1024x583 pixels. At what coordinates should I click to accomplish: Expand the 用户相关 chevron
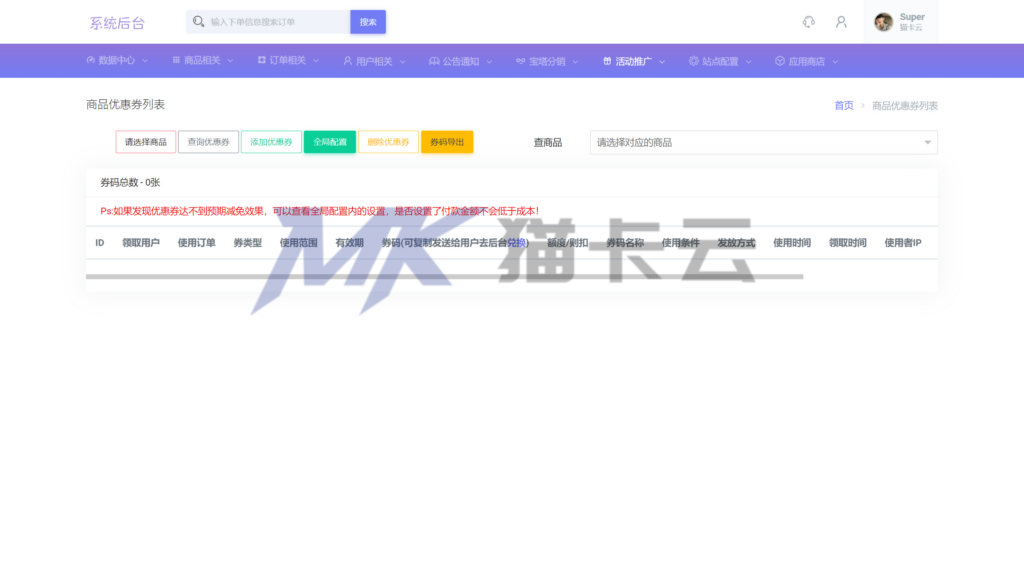click(402, 62)
